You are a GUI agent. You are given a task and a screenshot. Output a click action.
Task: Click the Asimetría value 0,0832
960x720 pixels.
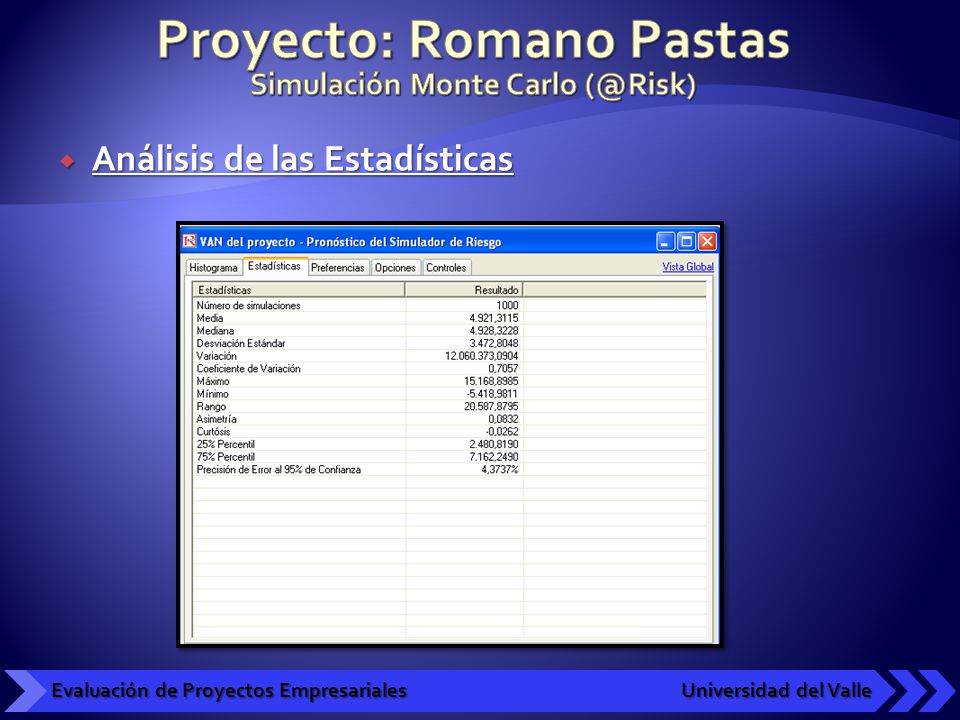(503, 419)
